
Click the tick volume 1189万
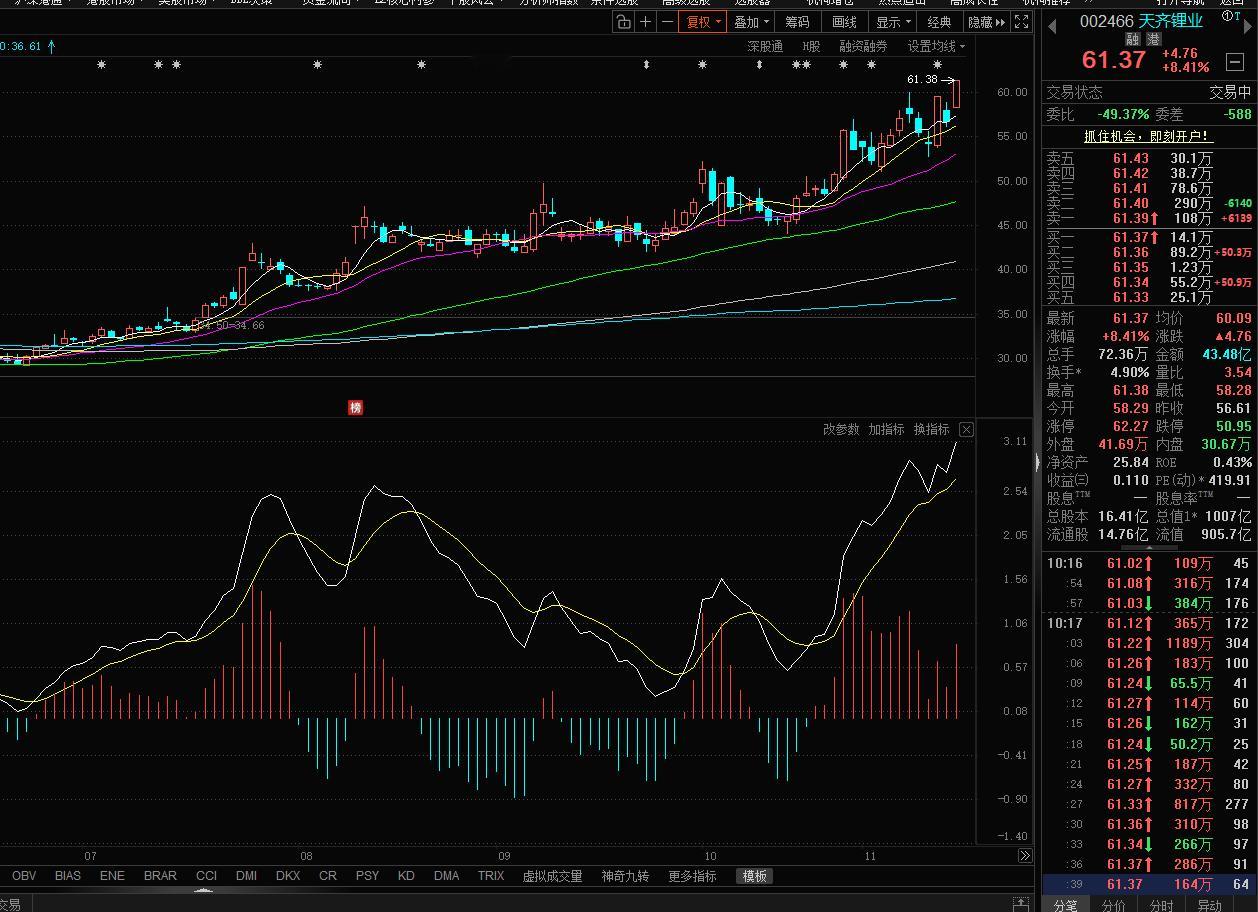[1188, 643]
